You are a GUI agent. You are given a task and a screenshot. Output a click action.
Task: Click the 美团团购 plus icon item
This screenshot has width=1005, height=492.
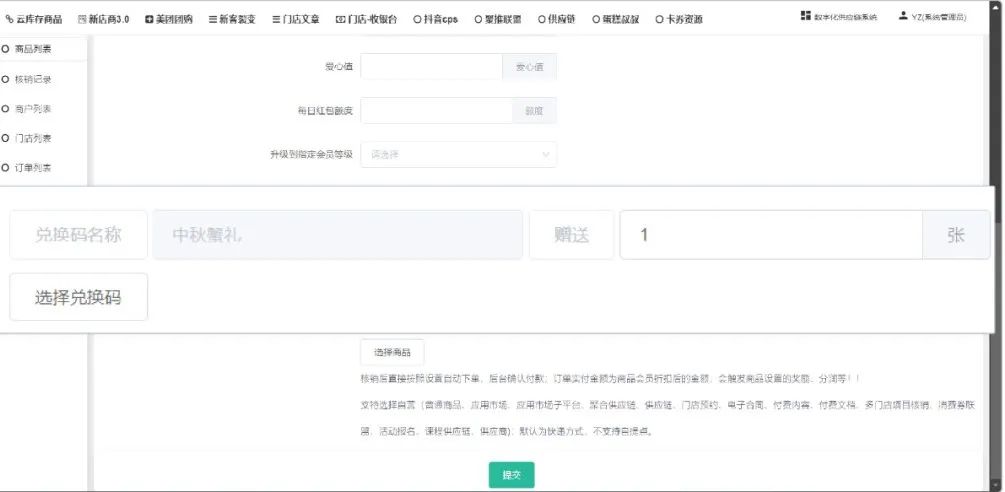coord(169,19)
